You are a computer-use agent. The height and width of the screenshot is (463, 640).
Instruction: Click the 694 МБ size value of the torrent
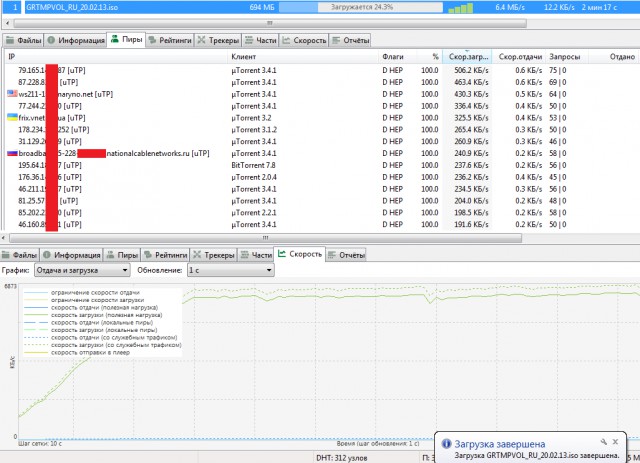pyautogui.click(x=262, y=7)
